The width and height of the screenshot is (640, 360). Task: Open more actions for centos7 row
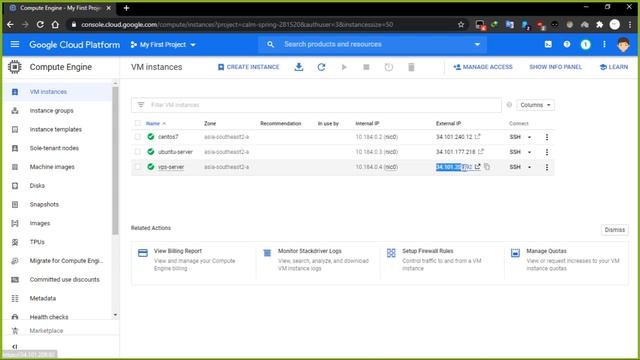pyautogui.click(x=547, y=137)
